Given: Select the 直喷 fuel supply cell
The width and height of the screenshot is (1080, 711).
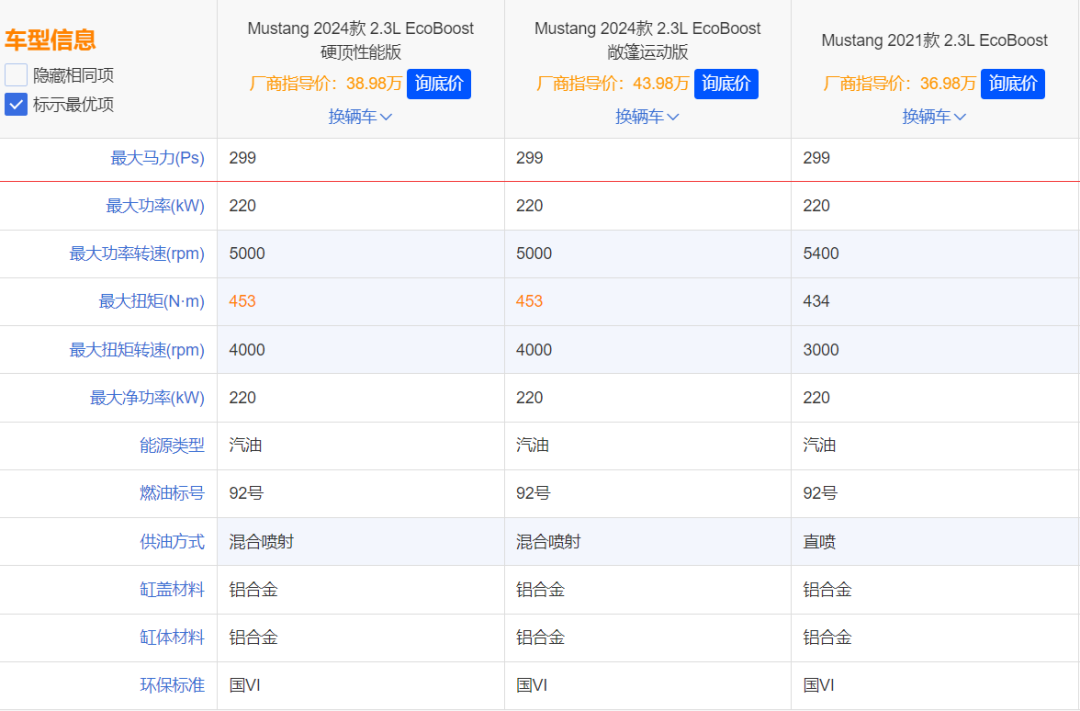Looking at the screenshot, I should coord(819,542).
